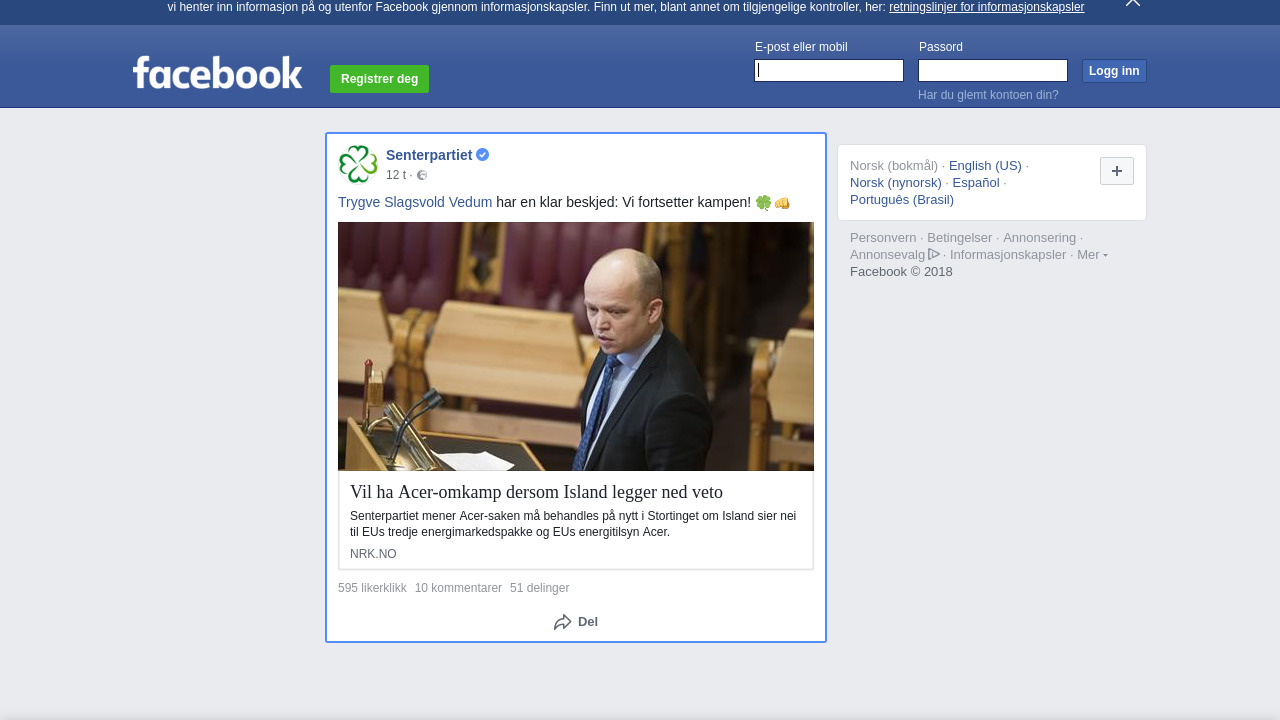
Task: Click the share arrow icon next to Del
Action: (x=563, y=622)
